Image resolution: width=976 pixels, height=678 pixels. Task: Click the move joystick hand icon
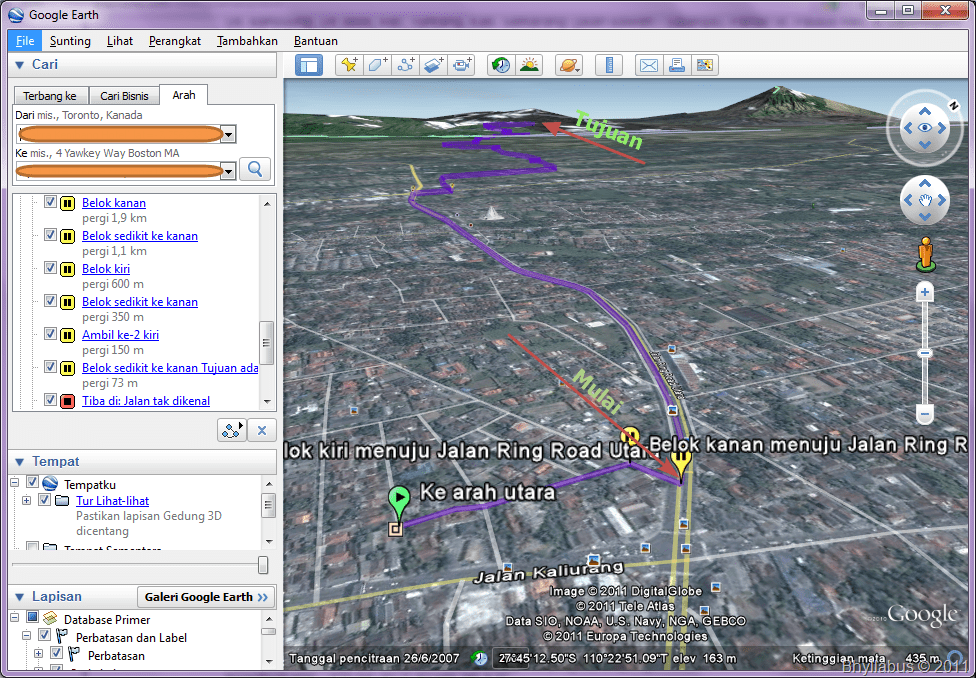point(925,200)
